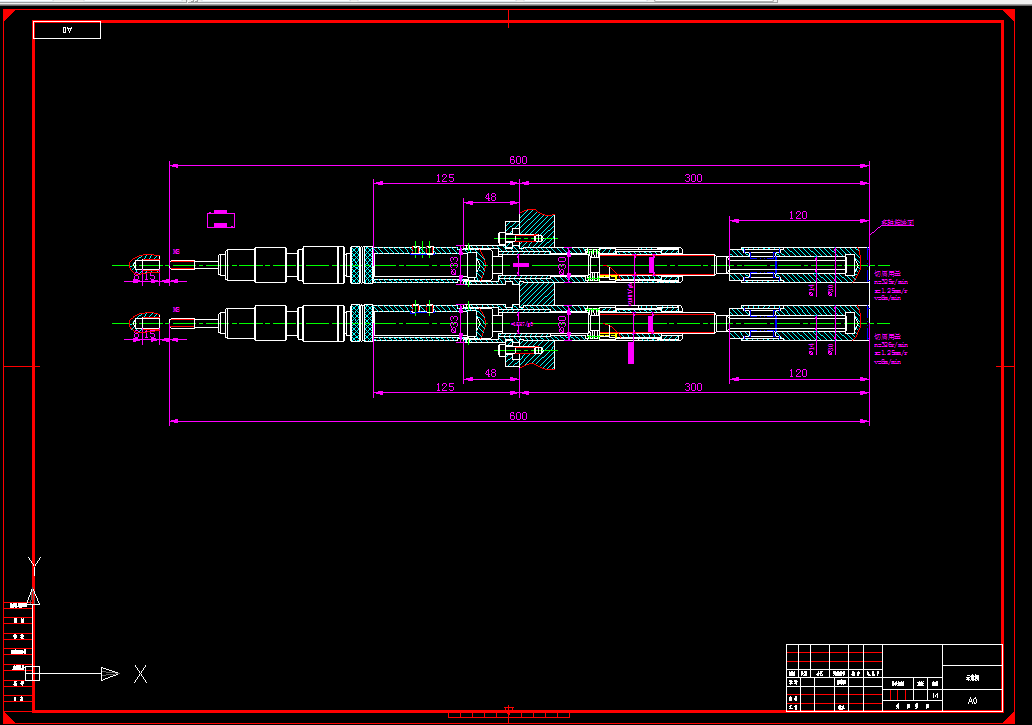1032x725 pixels.
Task: Click the UCS X-axis arrowhead
Action: tap(110, 674)
